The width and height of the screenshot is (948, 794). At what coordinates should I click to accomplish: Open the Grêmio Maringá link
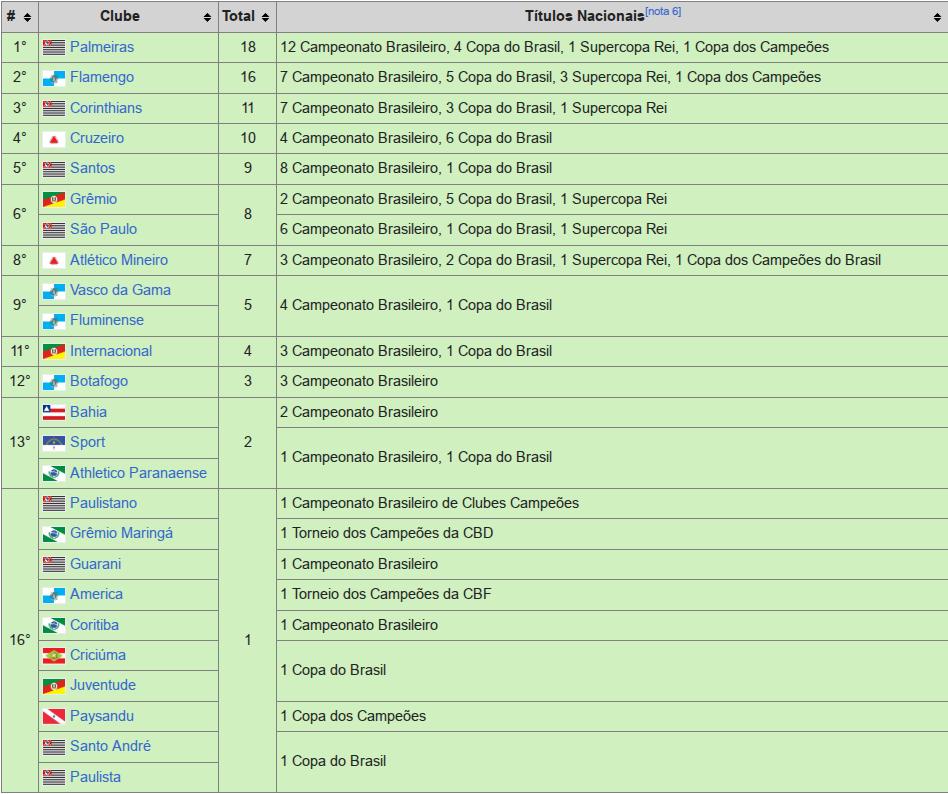tap(122, 533)
